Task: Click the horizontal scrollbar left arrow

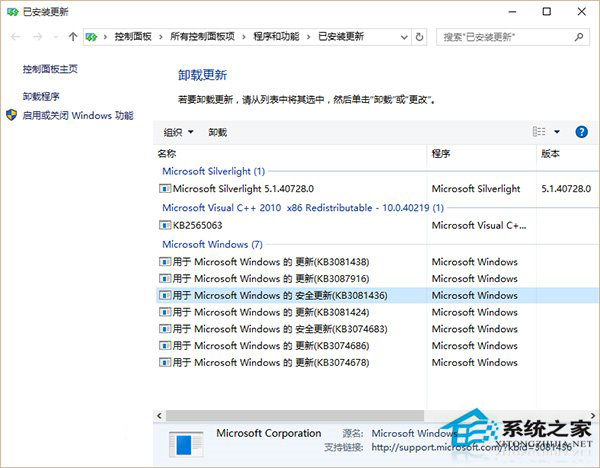Action: pos(160,416)
